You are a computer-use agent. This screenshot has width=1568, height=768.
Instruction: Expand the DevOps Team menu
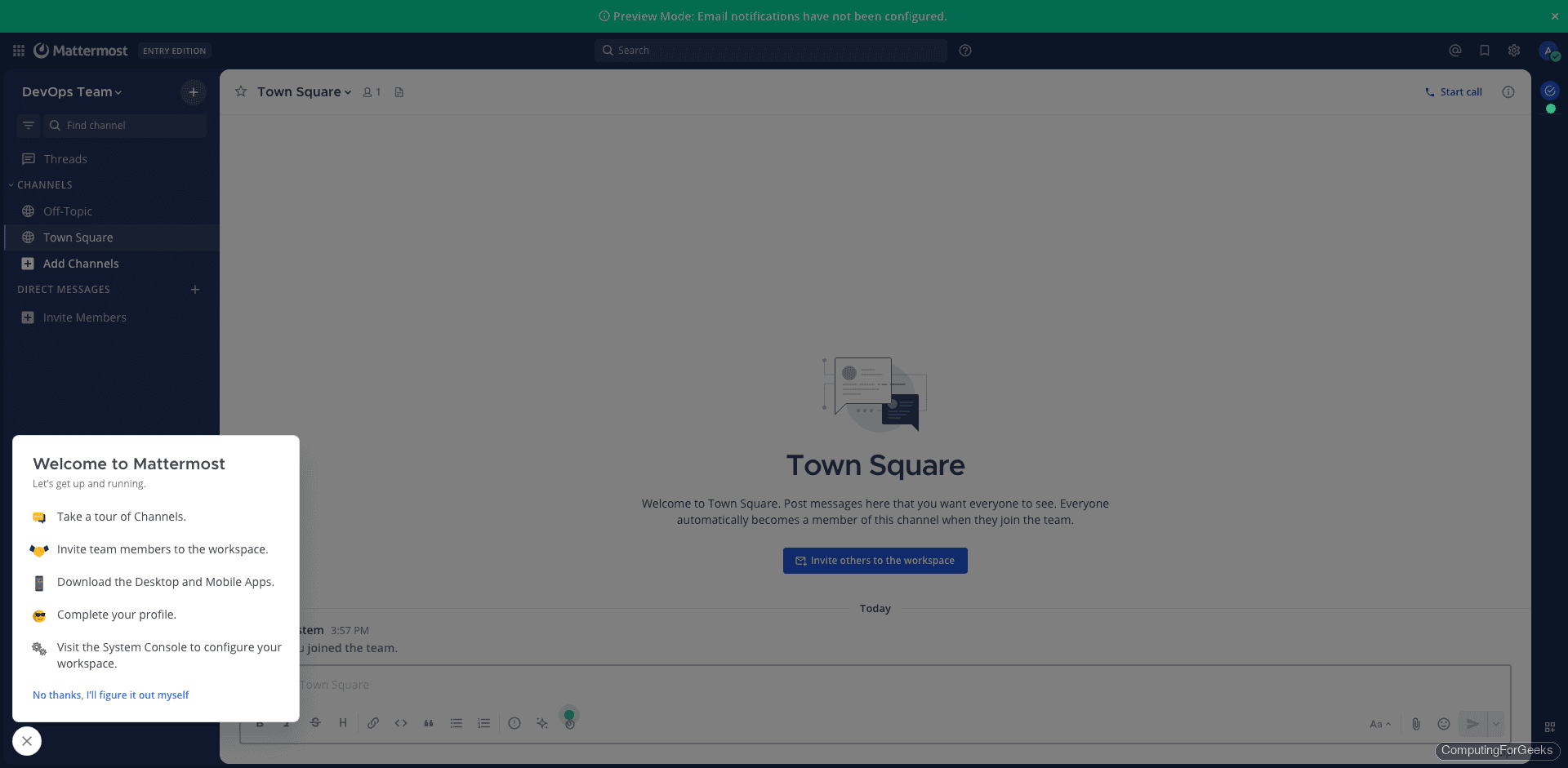72,91
